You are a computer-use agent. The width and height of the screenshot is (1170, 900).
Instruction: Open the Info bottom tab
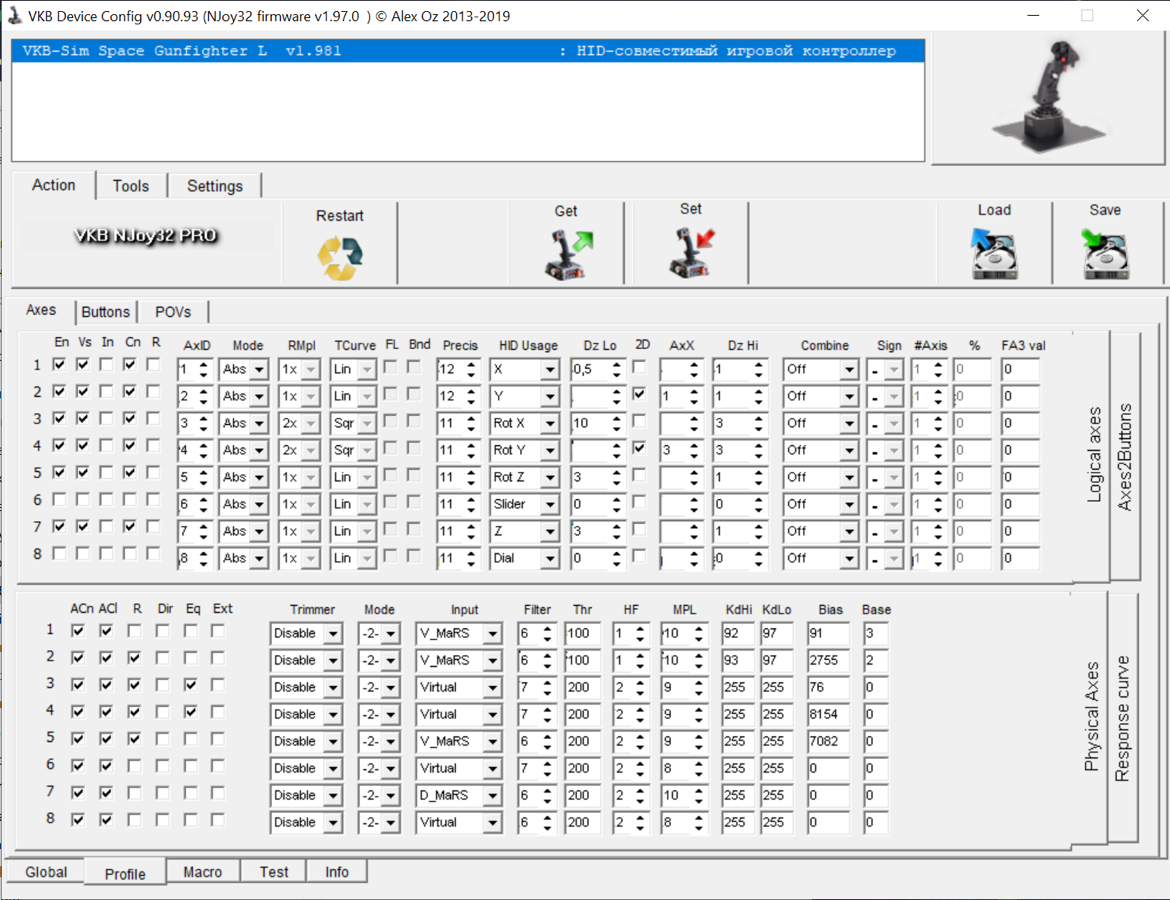point(337,872)
